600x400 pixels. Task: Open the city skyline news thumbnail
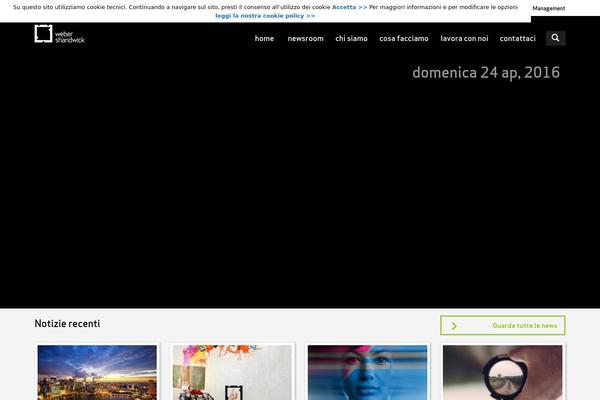(97, 372)
